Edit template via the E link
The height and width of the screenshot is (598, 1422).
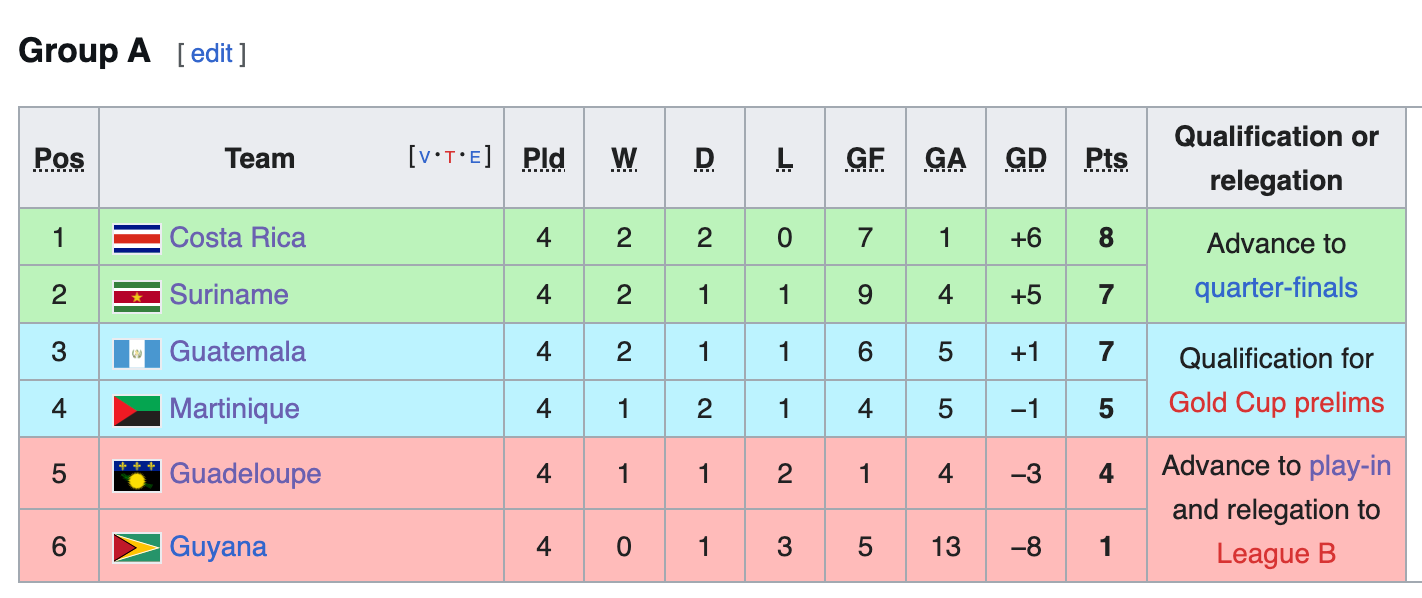point(475,157)
